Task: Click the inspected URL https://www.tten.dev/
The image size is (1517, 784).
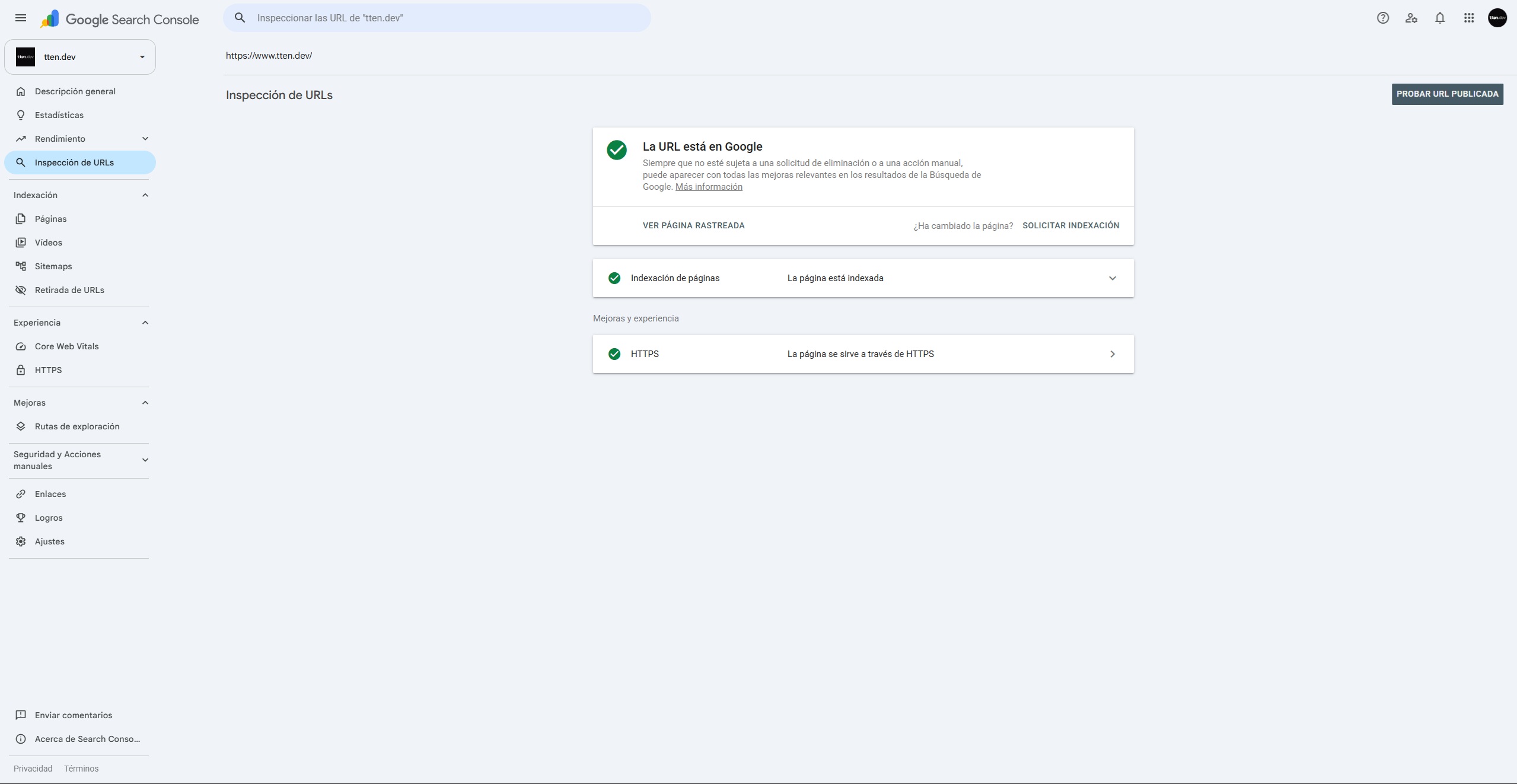Action: [269, 56]
